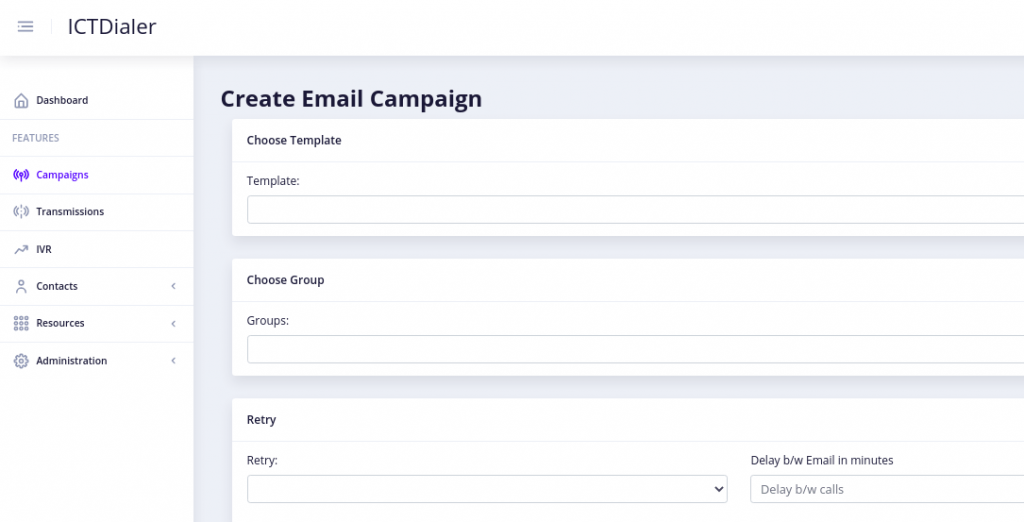Open the Retry dropdown

pos(487,489)
